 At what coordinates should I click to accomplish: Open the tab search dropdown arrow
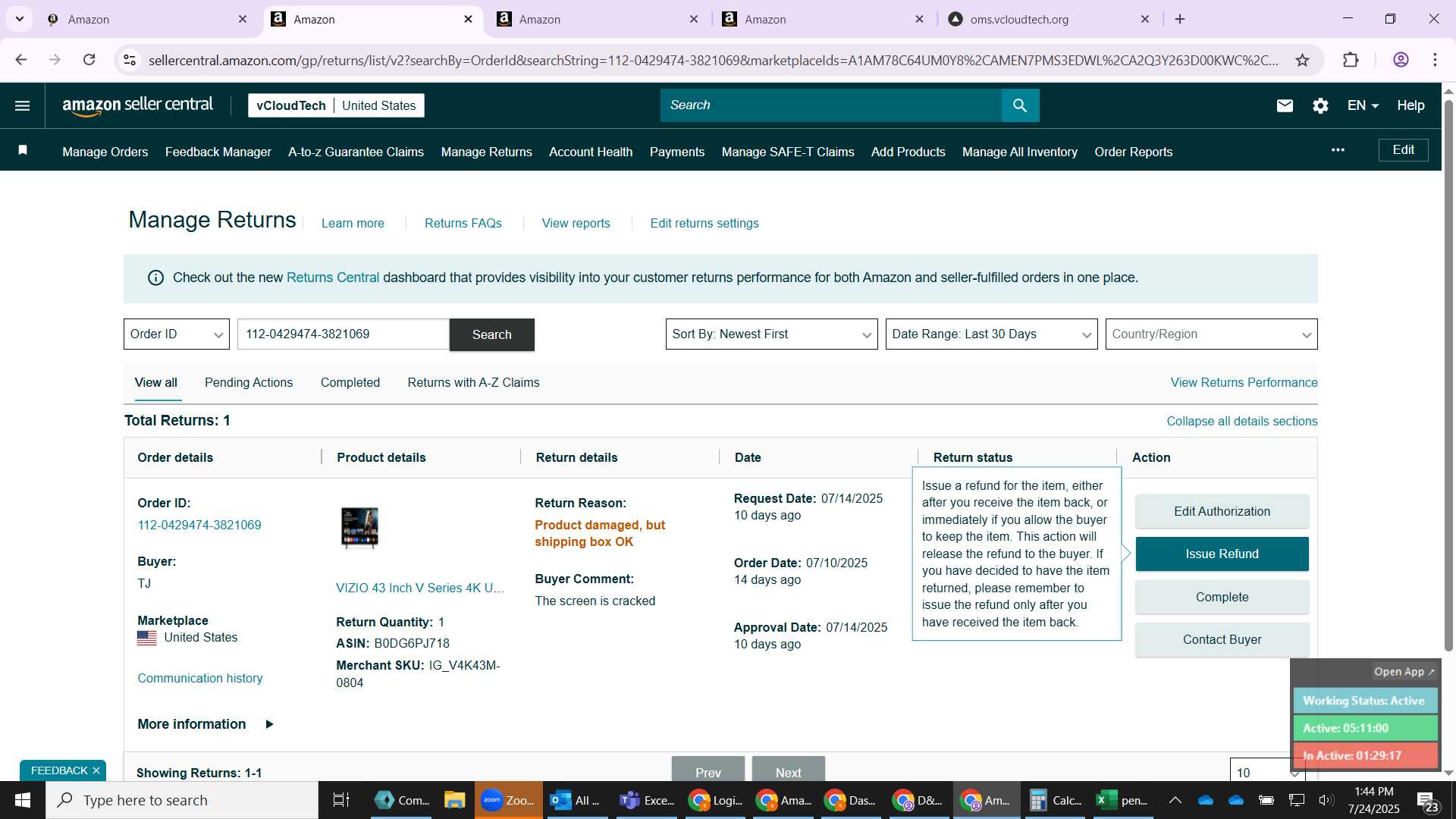tap(19, 19)
